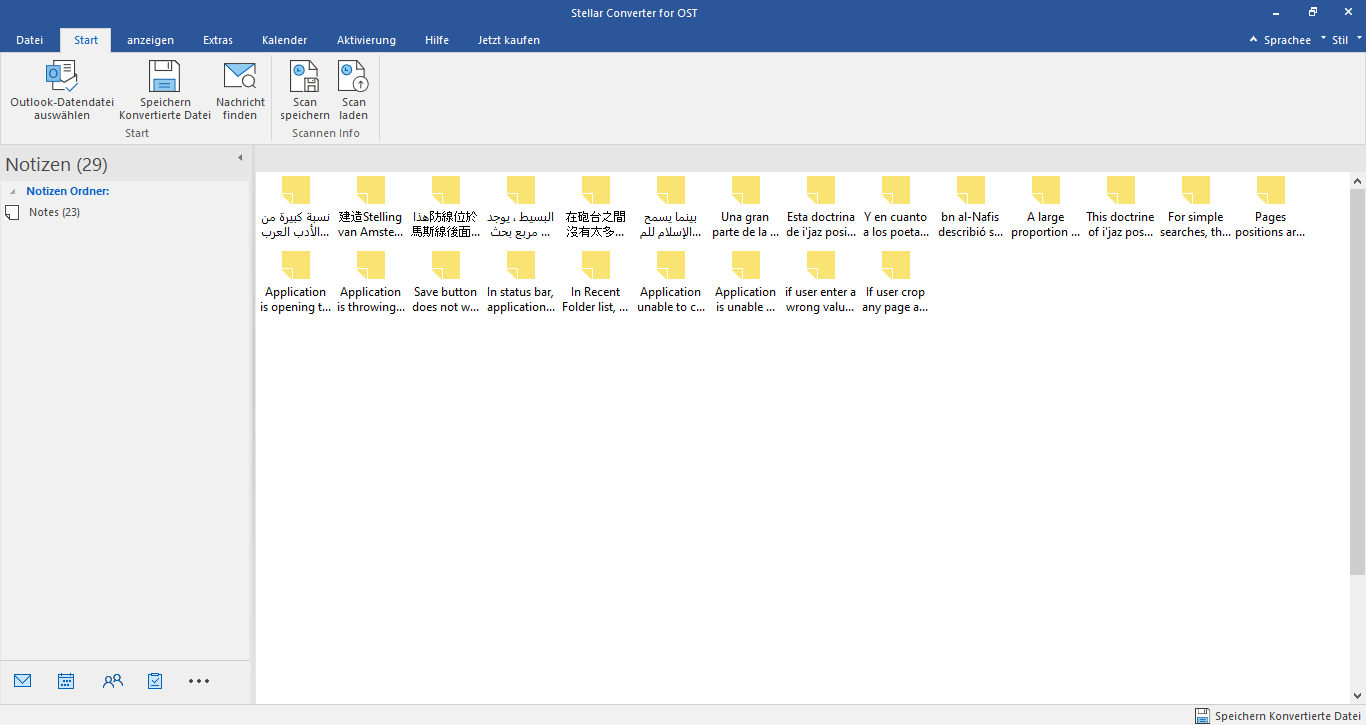Open more navigation options ellipsis

tap(199, 681)
